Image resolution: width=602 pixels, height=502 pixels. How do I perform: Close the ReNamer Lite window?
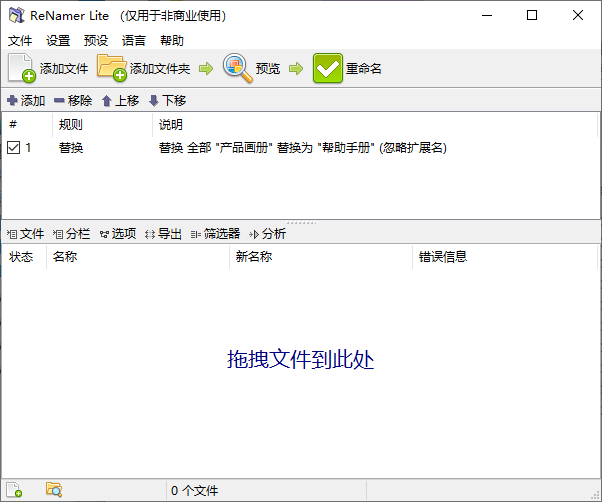[577, 15]
